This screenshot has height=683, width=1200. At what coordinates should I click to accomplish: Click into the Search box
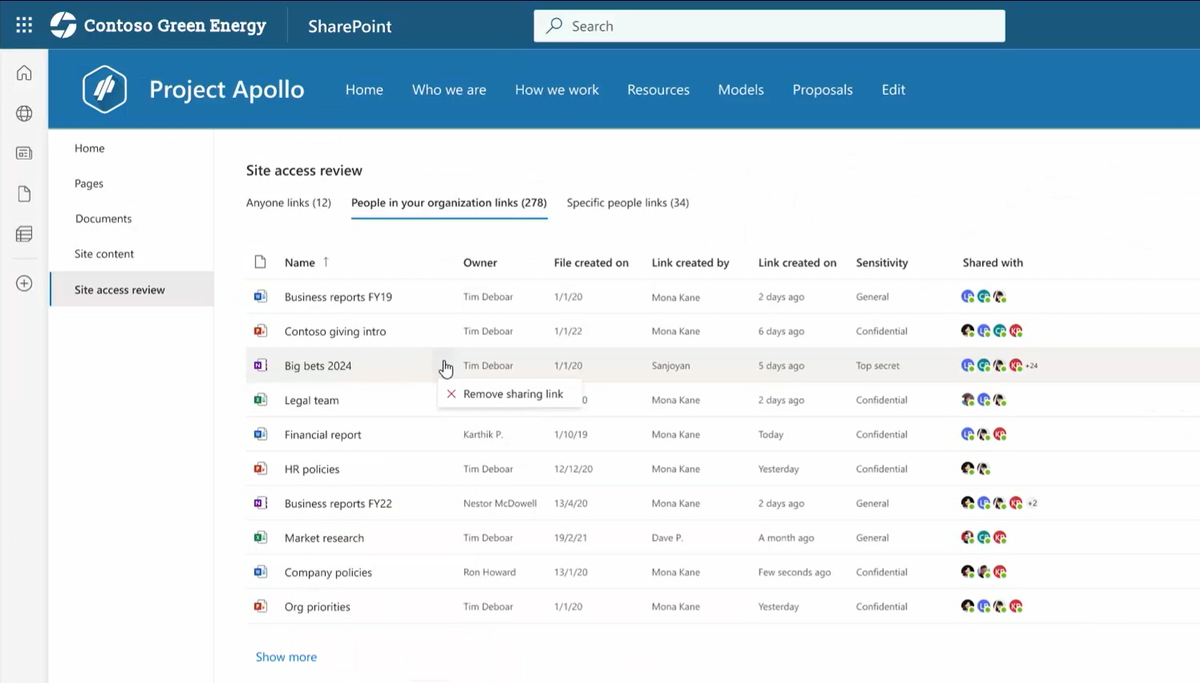point(770,27)
